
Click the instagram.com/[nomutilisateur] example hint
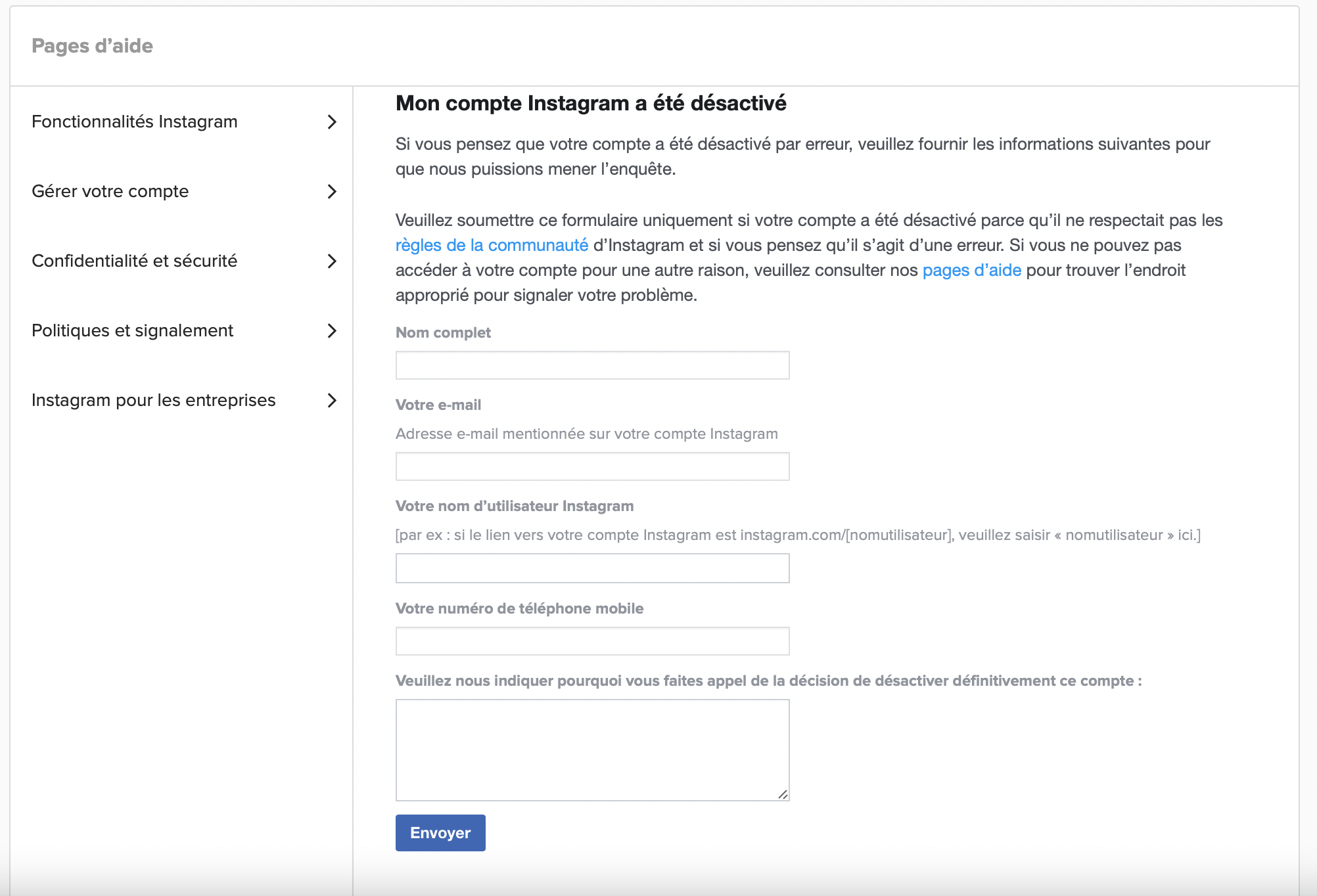798,535
